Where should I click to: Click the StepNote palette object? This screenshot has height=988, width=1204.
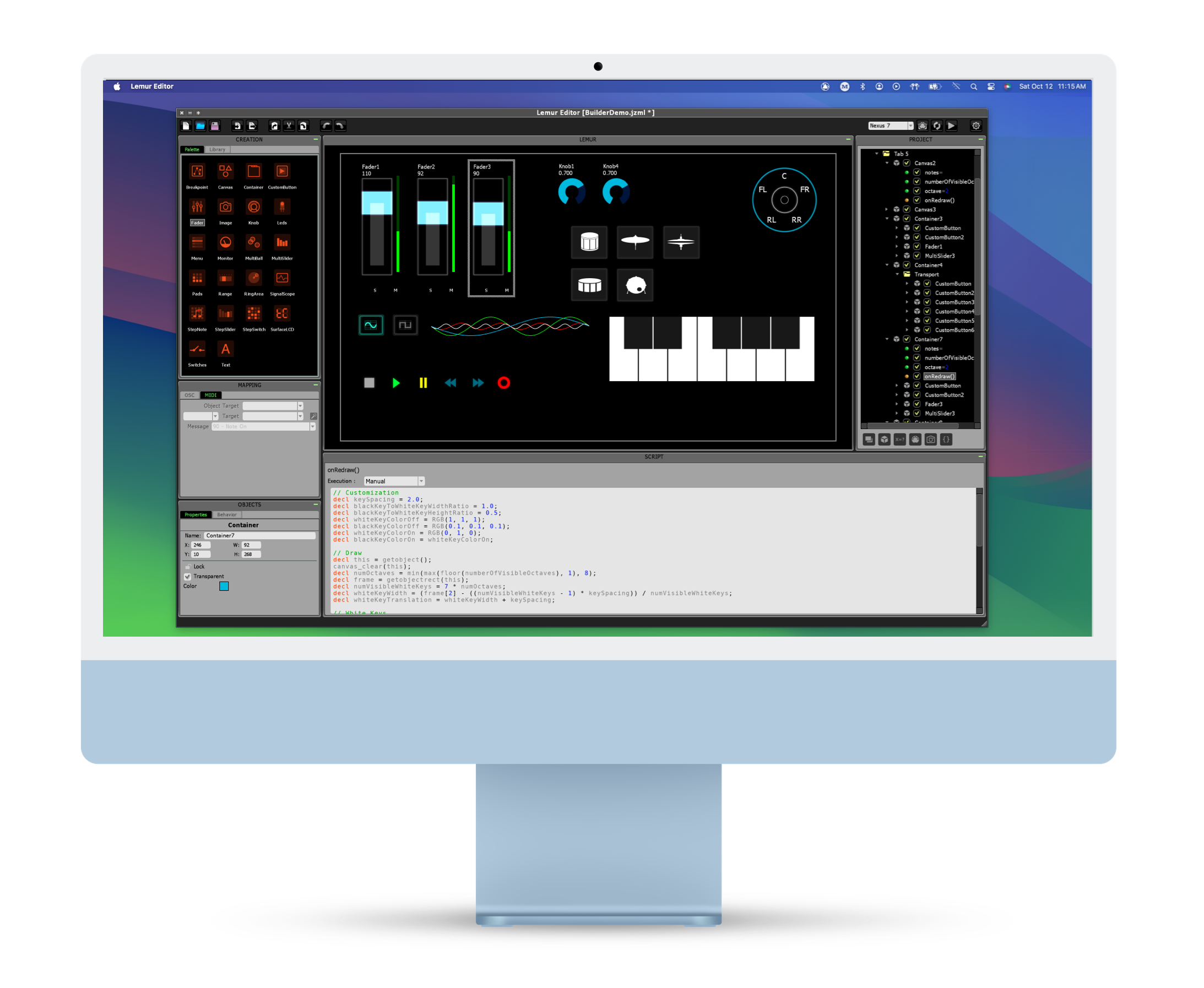click(197, 314)
